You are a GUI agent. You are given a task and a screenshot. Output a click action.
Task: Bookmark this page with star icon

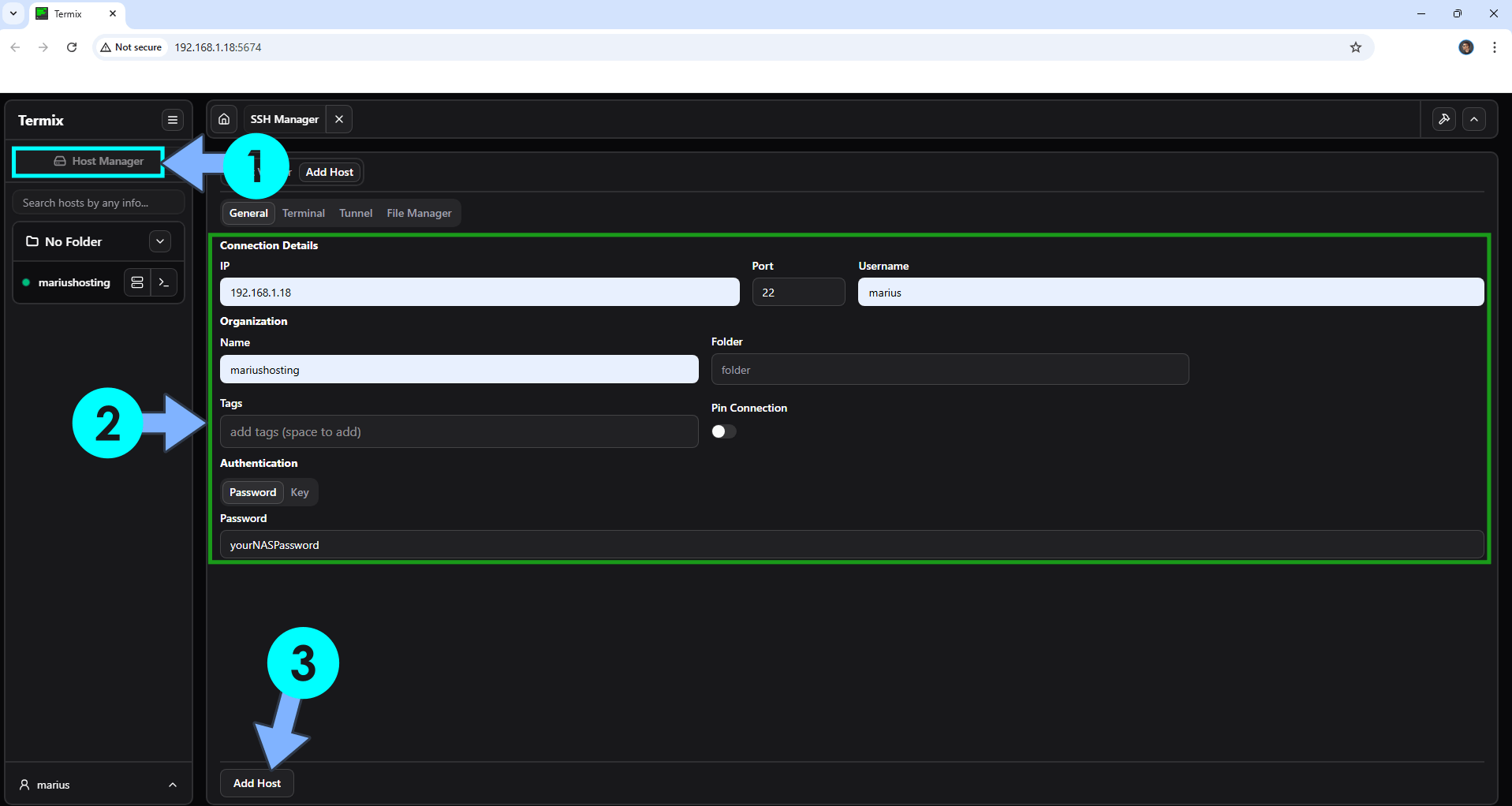[1356, 47]
